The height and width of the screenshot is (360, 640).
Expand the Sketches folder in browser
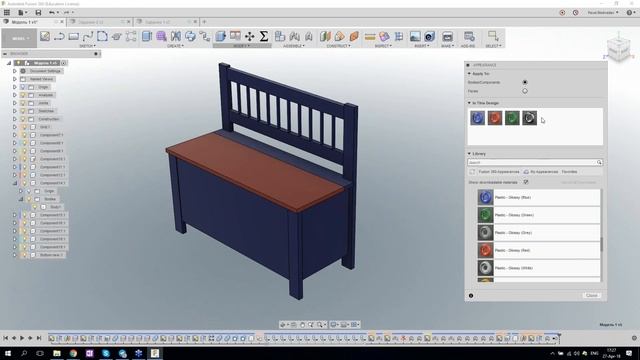click(x=15, y=111)
